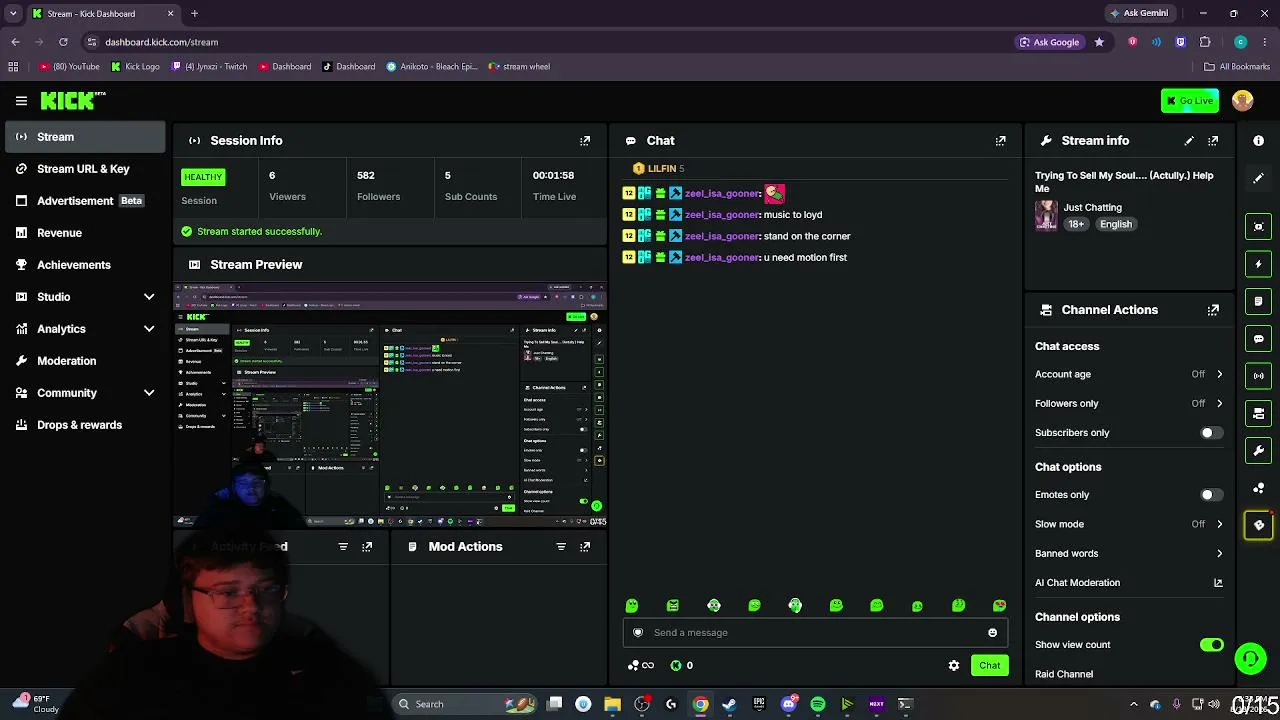
Task: Click the Ask Google button in address bar
Action: point(1050,42)
